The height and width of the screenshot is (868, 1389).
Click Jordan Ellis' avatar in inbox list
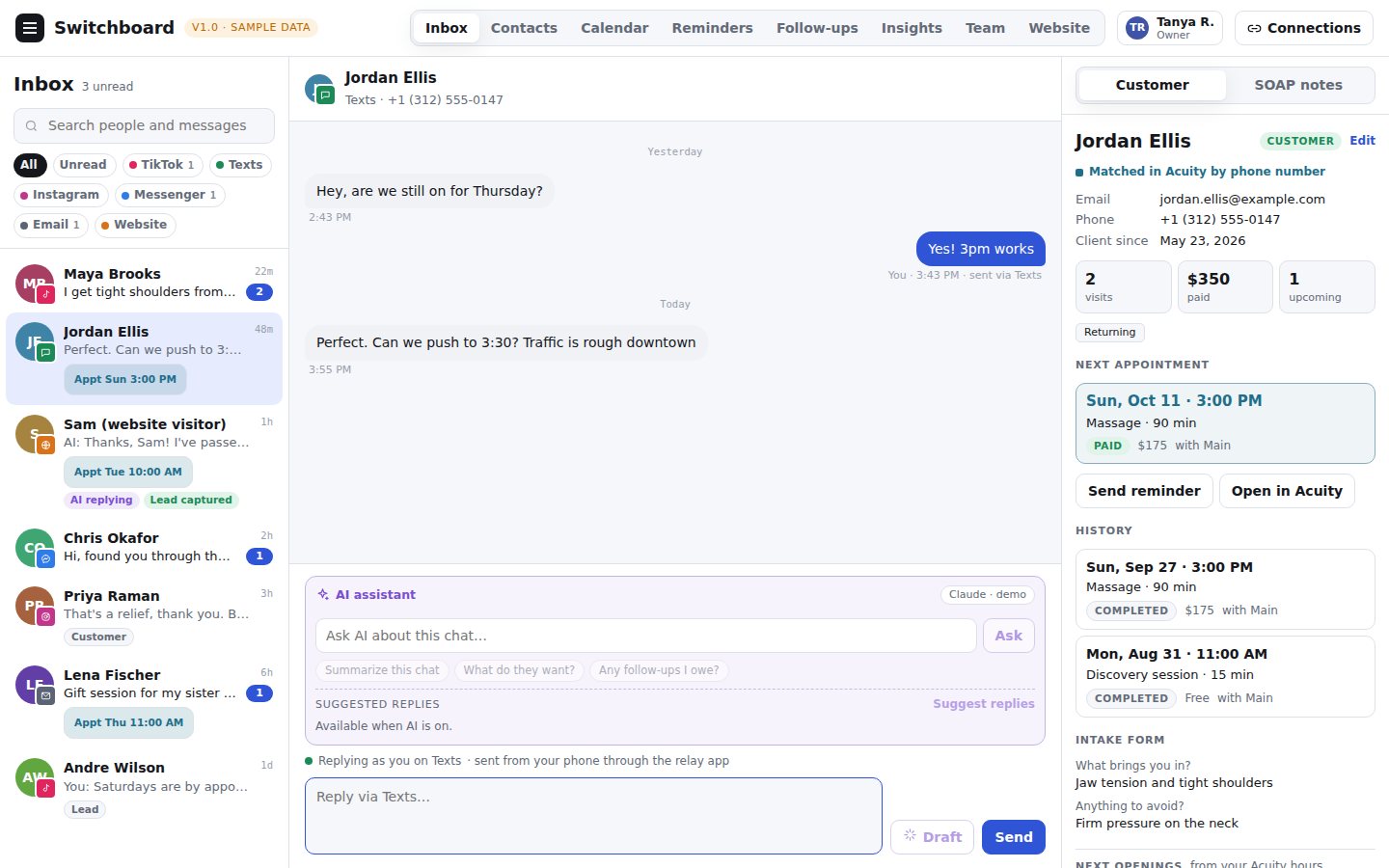click(x=35, y=341)
